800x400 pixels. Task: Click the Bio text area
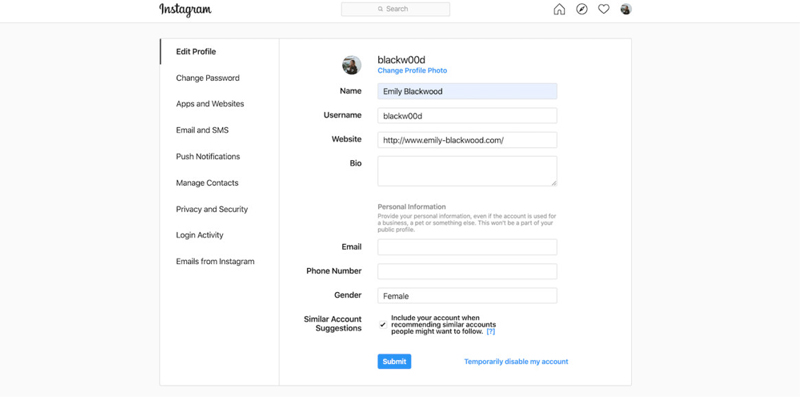tap(467, 171)
